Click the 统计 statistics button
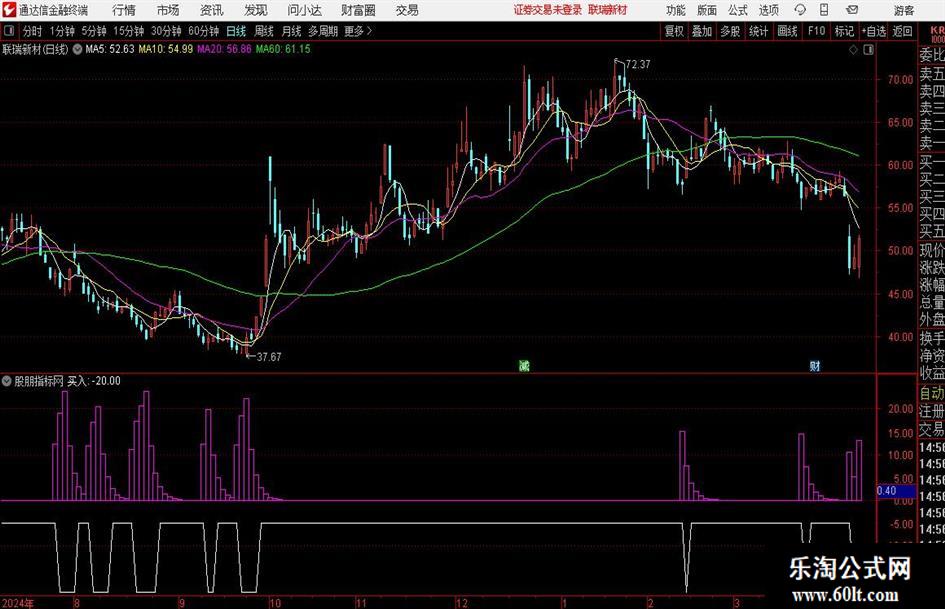 (758, 31)
